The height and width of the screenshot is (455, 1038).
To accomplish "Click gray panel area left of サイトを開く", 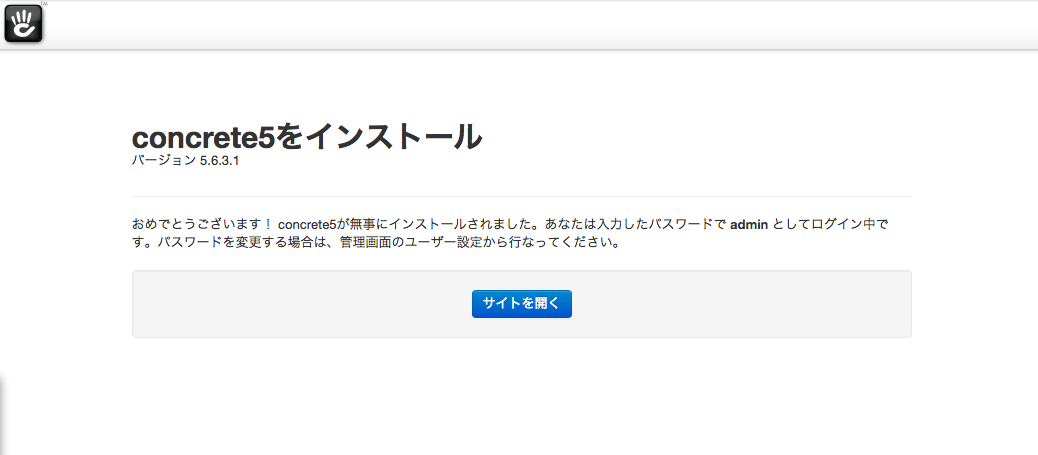I will (300, 304).
